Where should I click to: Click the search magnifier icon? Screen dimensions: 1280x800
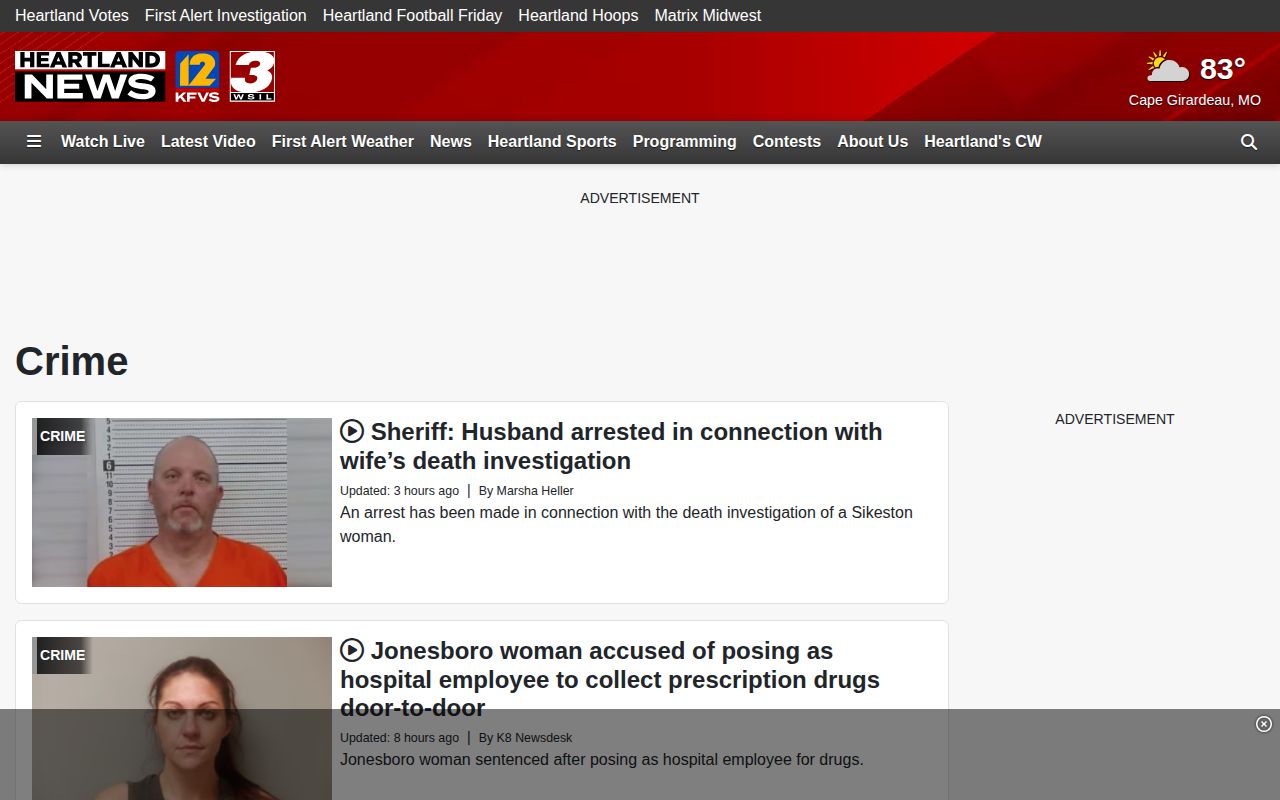tap(1249, 142)
